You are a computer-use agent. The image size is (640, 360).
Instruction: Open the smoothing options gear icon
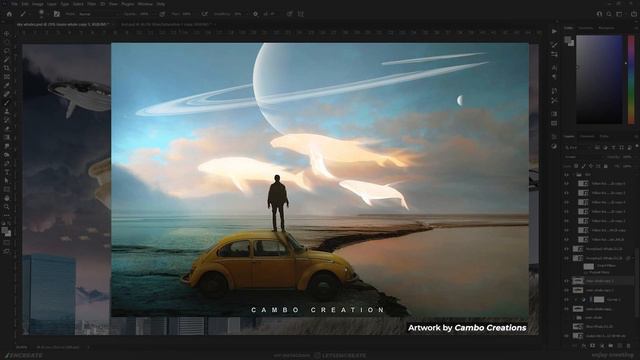pyautogui.click(x=255, y=14)
